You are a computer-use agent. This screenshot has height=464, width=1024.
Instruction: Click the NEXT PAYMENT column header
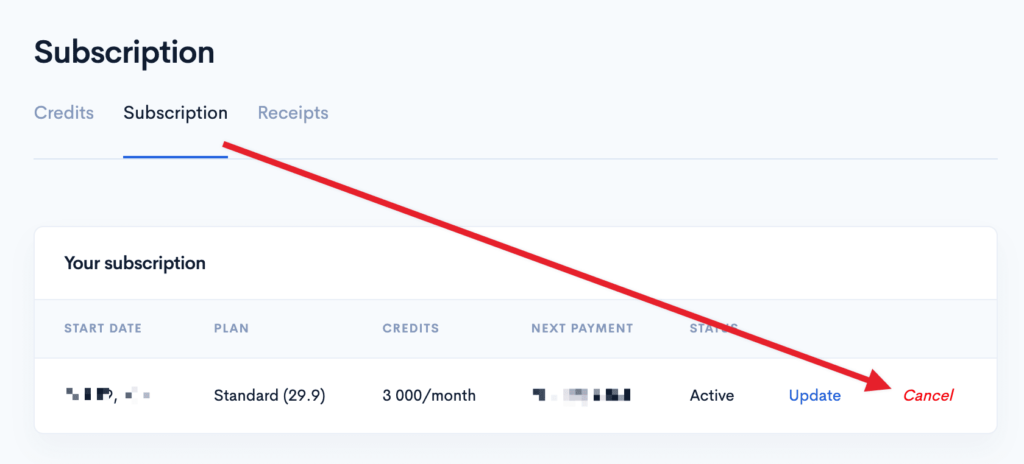583,328
